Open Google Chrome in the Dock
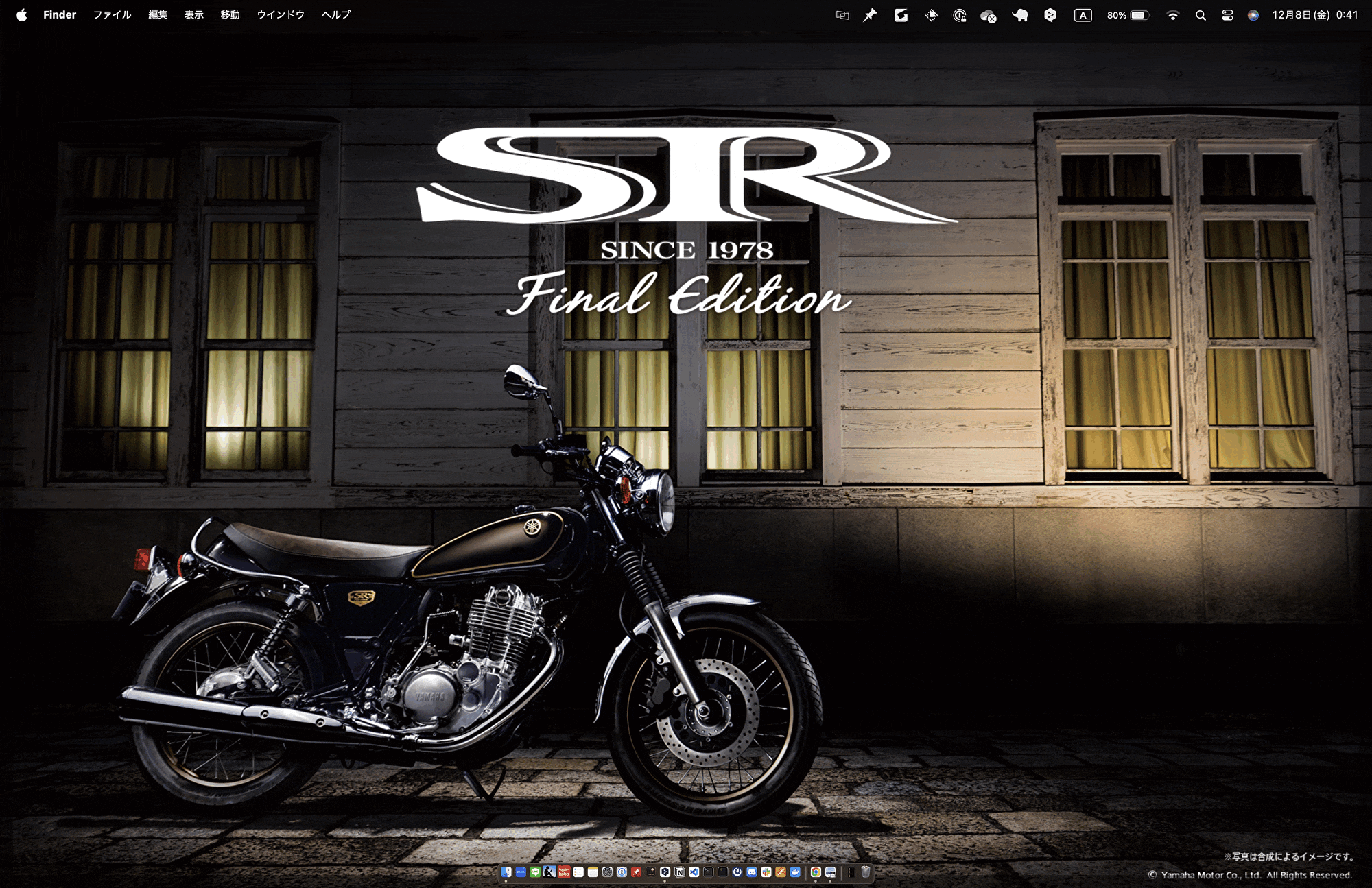This screenshot has width=1372, height=888. [x=816, y=872]
